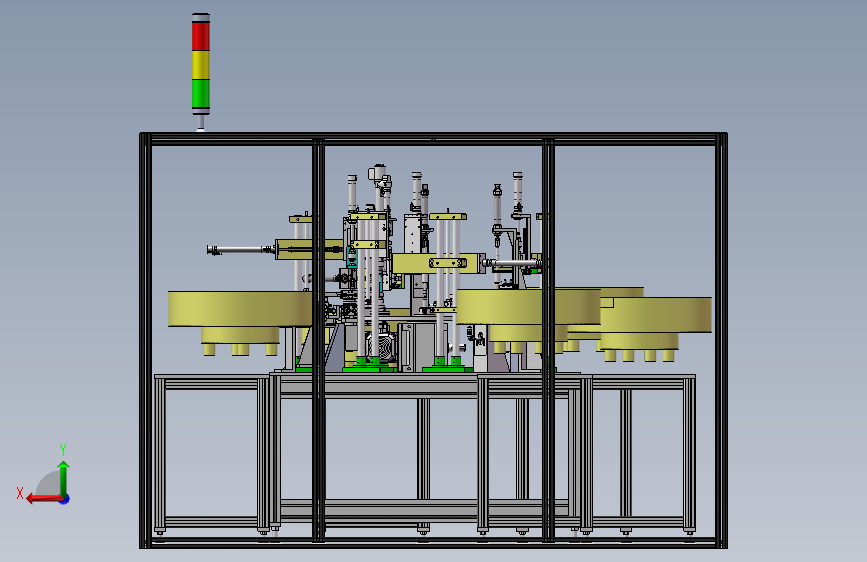Viewport: 867px width, 562px height.
Task: Select the green segment of the signal tower light
Action: coord(201,93)
